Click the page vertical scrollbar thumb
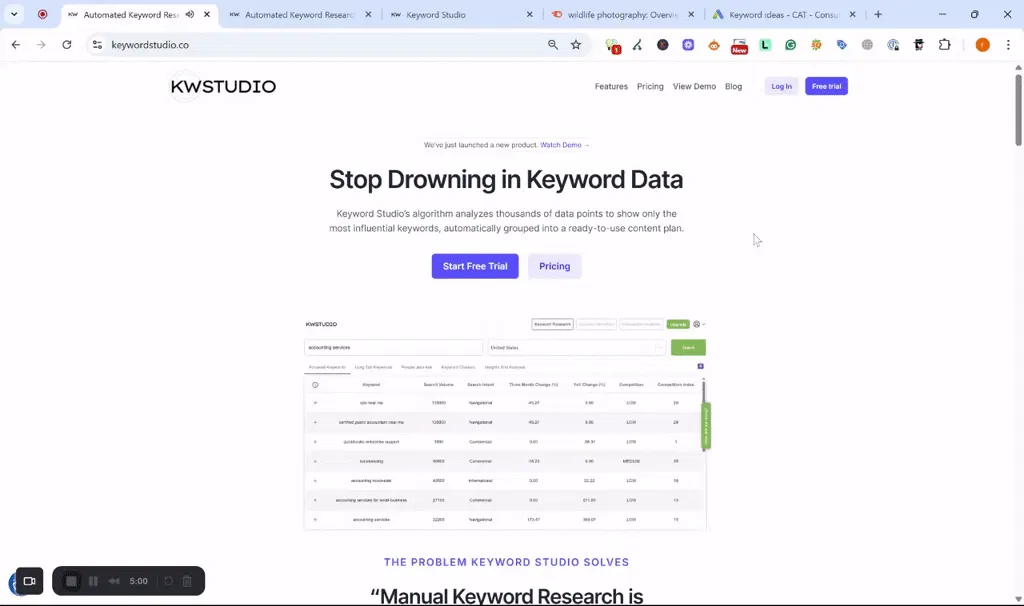Screen dimensions: 1024x606 click(x=1018, y=110)
